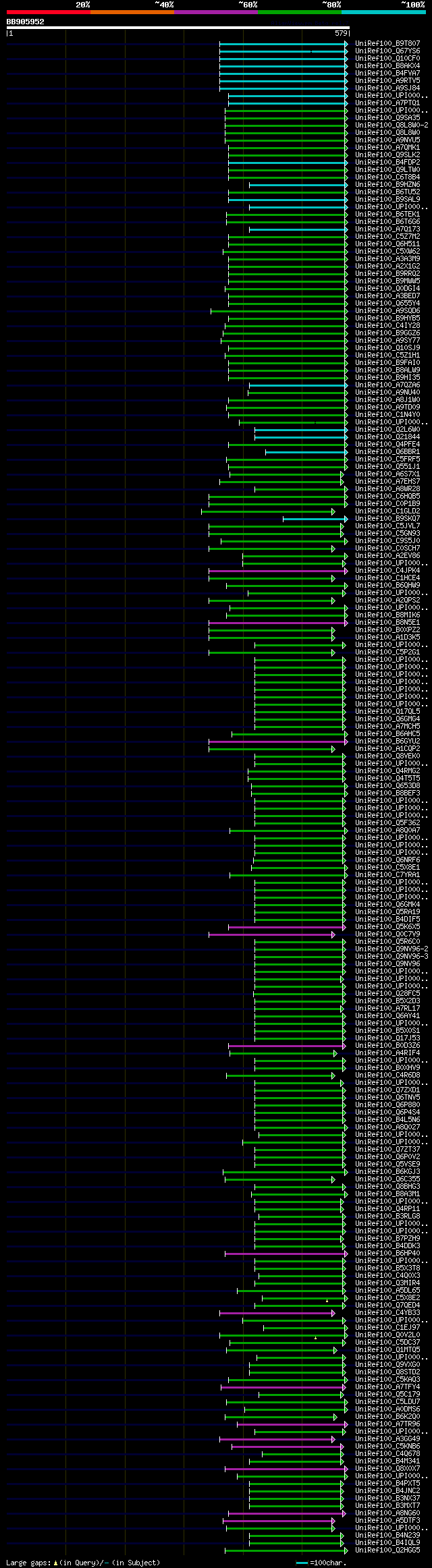432x1568 pixels.
Task: Select hit label UniRef100_Q9SA35
Action: 387,118
